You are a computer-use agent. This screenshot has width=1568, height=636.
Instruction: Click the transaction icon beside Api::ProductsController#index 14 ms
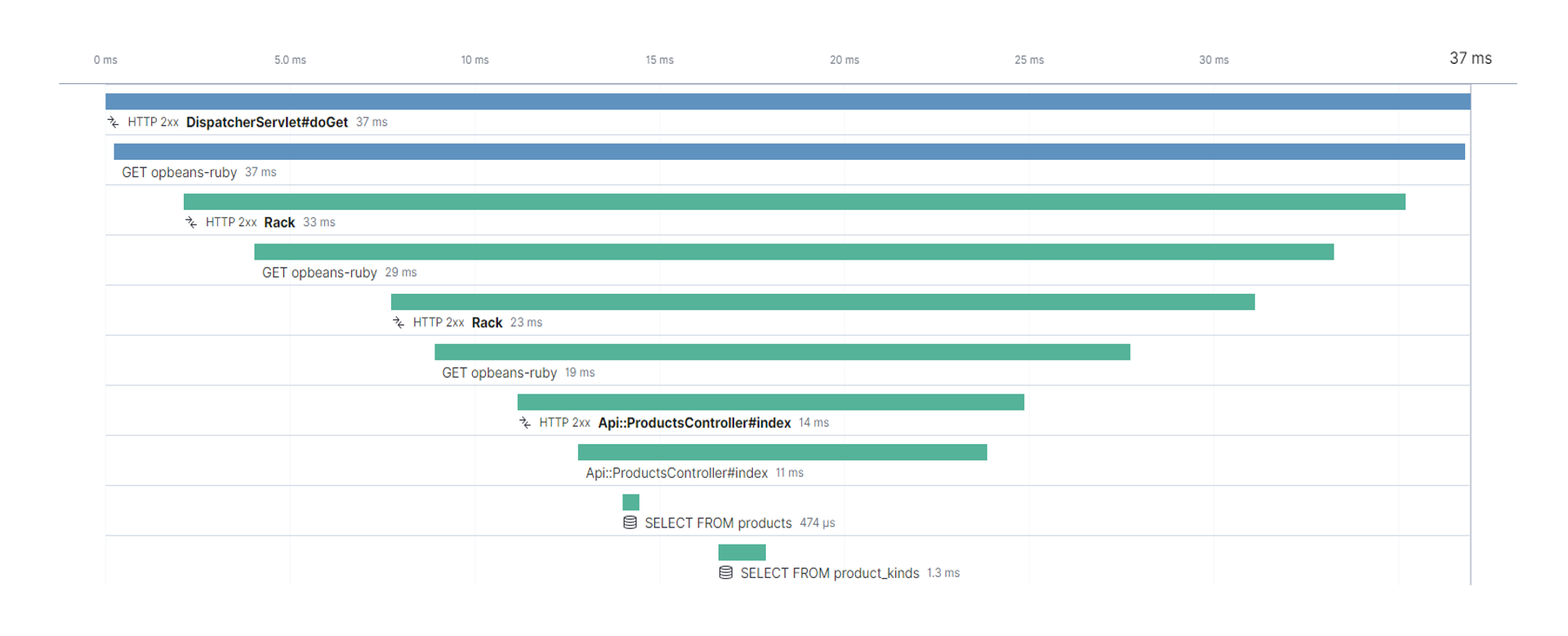[525, 423]
